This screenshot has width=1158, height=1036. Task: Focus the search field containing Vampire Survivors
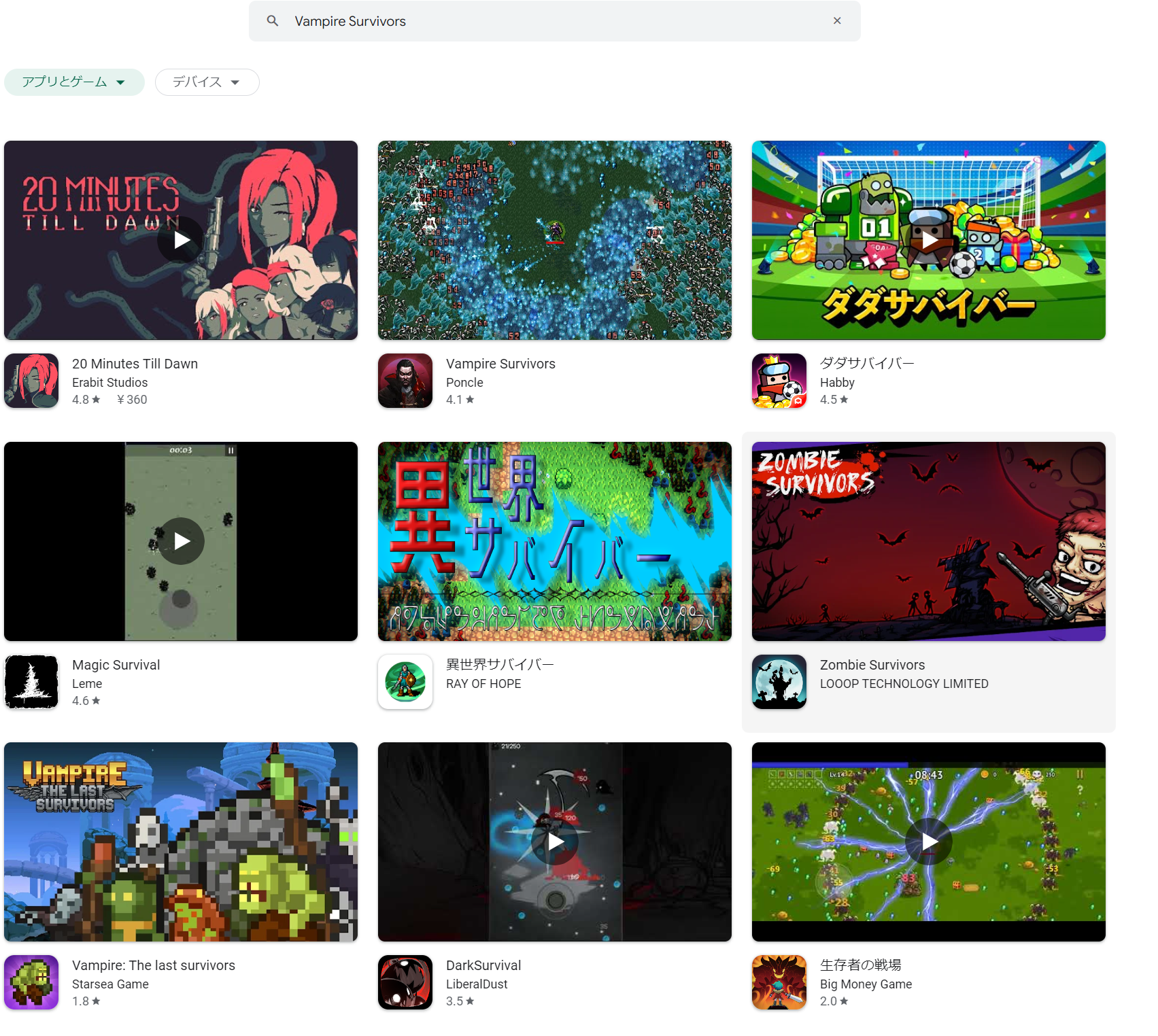pyautogui.click(x=554, y=21)
